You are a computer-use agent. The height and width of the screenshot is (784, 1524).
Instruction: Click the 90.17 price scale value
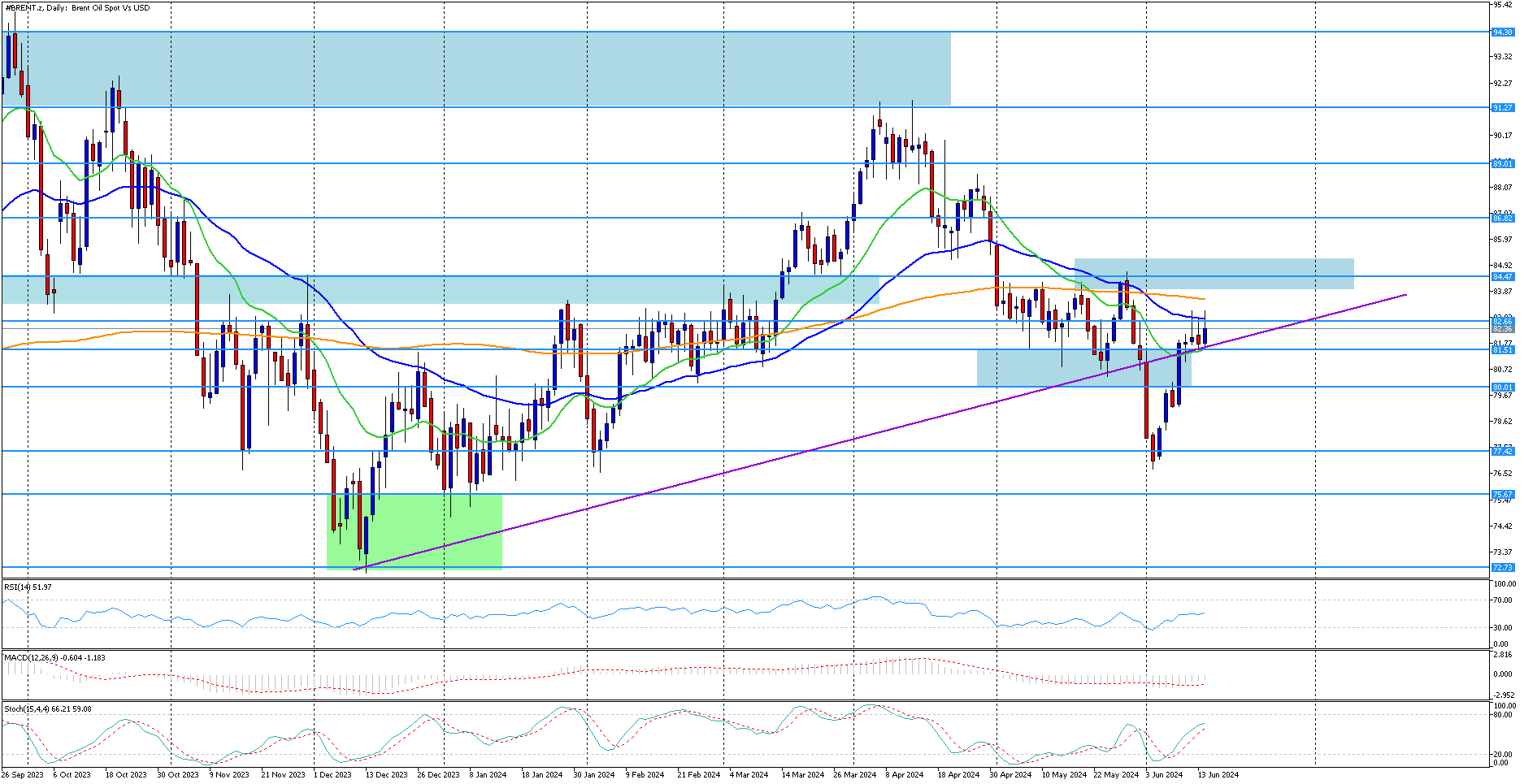click(x=1503, y=135)
